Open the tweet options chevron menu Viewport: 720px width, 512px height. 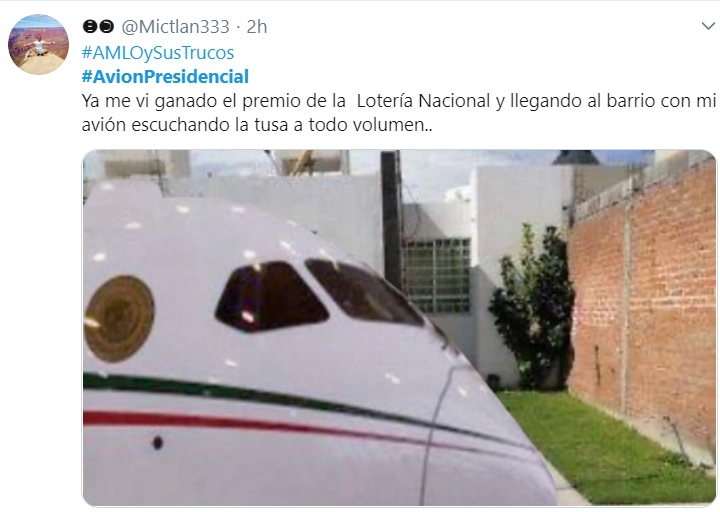[x=709, y=26]
